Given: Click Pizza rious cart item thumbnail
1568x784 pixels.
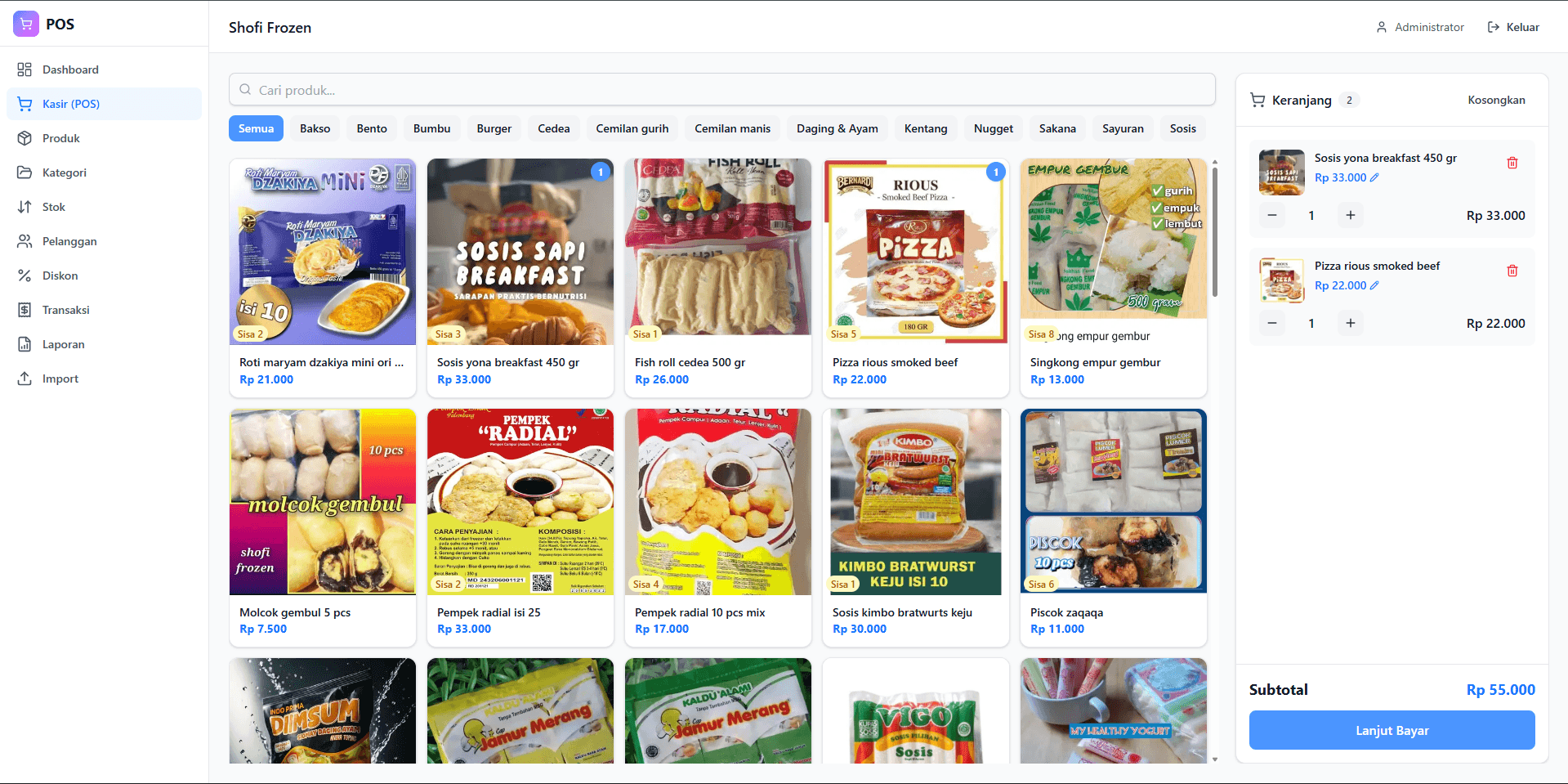Looking at the screenshot, I should (1282, 280).
